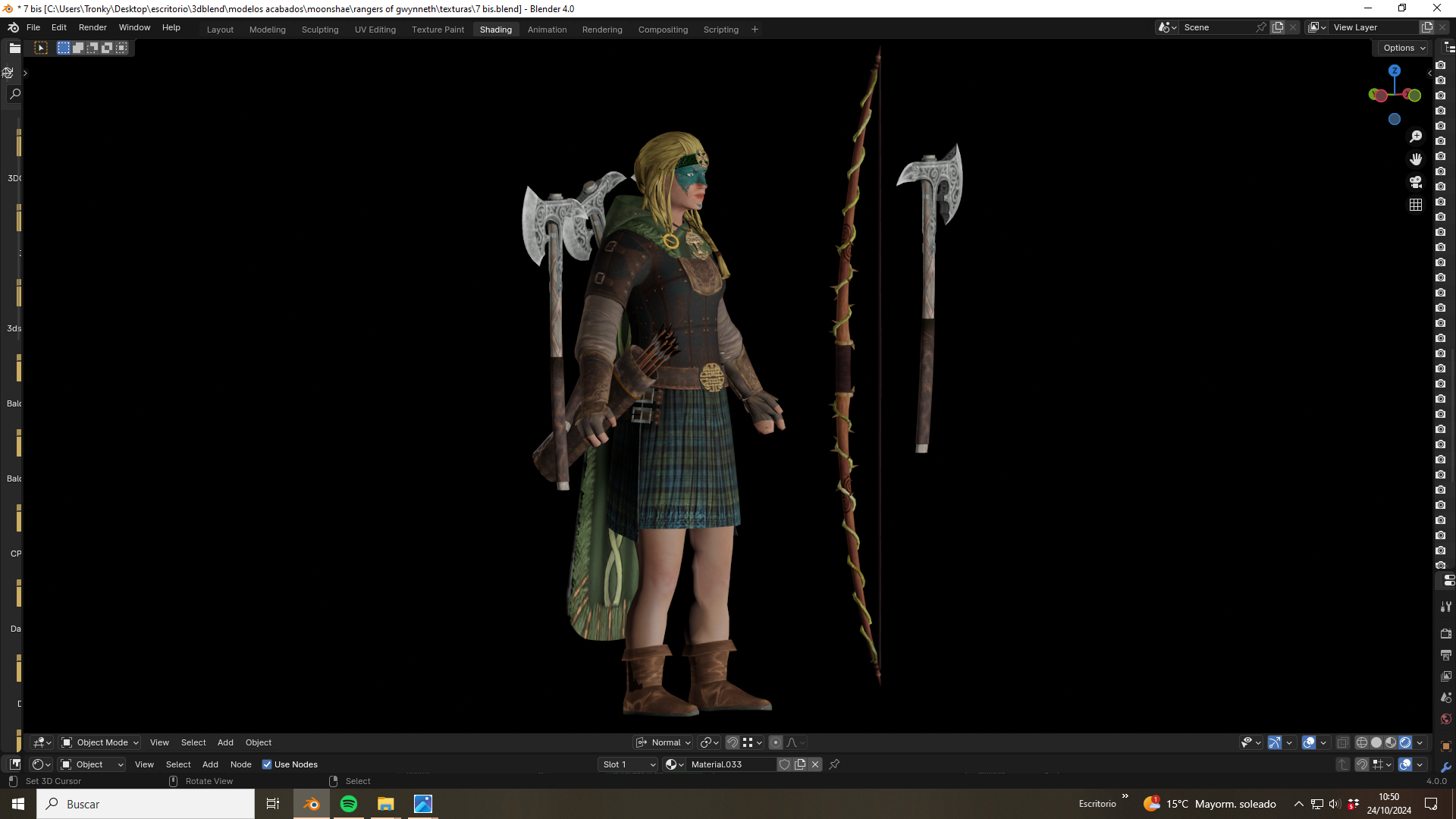
Task: Open Spotify from the taskbar
Action: 349,804
